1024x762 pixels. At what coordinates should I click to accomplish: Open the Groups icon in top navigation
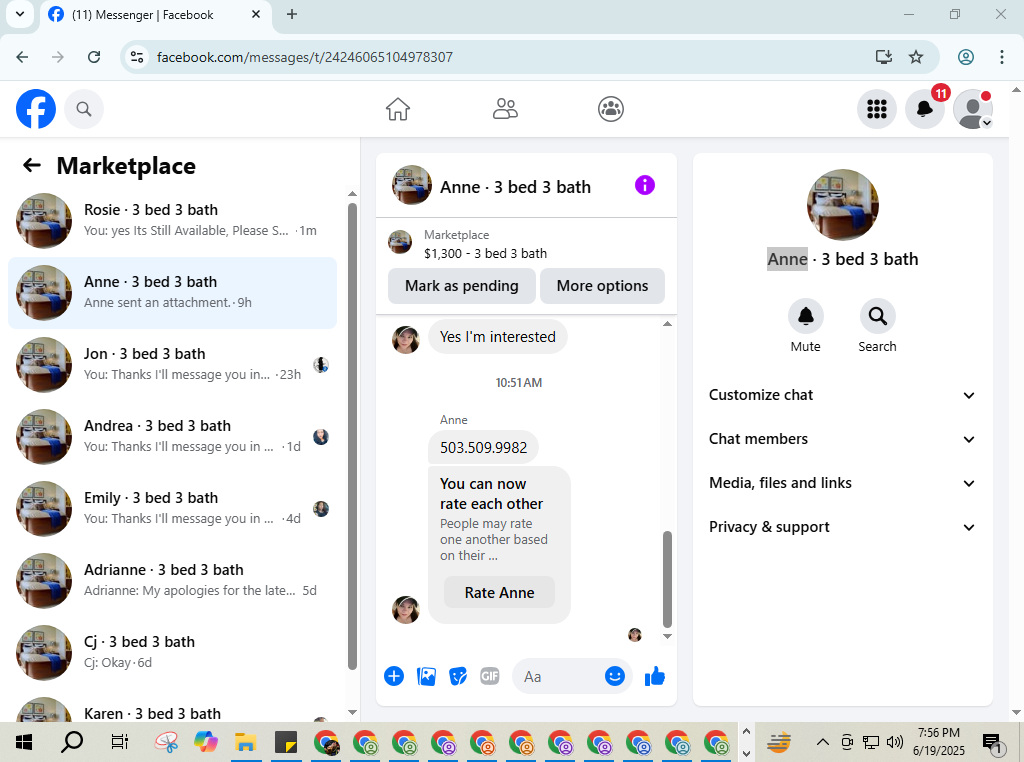tap(611, 109)
